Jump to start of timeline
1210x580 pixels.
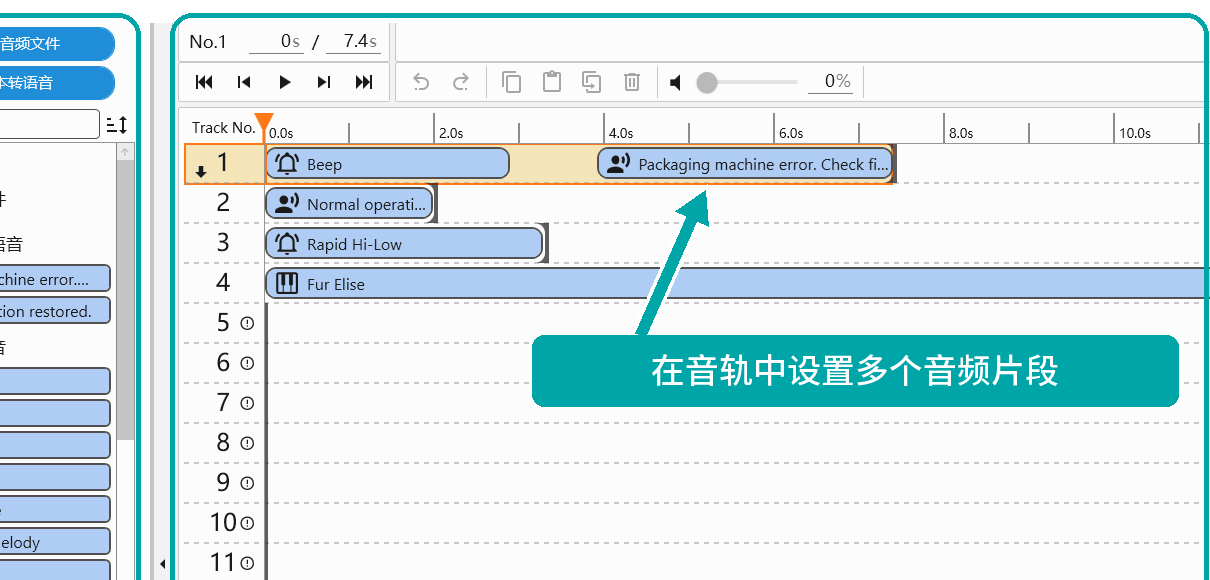204,82
